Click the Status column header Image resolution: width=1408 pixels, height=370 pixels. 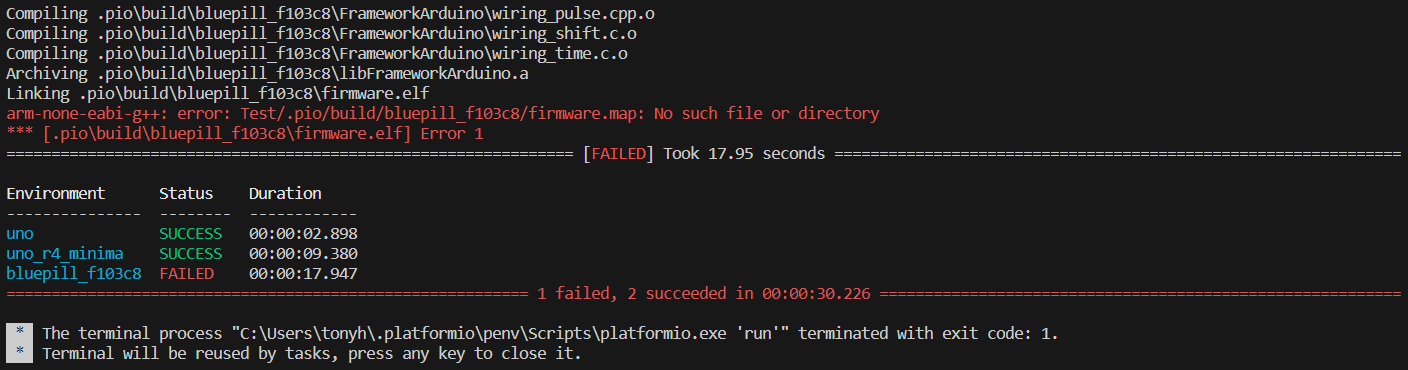pyautogui.click(x=186, y=194)
